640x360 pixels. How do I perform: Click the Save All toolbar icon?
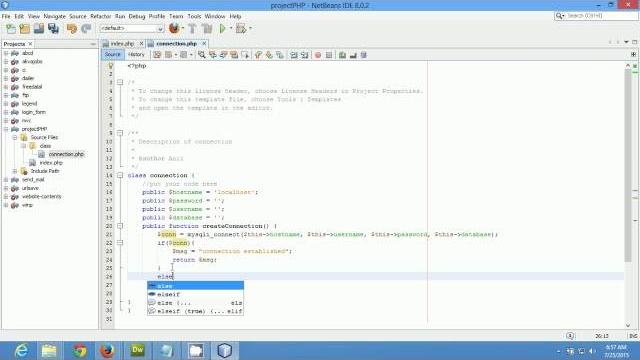tap(53, 29)
